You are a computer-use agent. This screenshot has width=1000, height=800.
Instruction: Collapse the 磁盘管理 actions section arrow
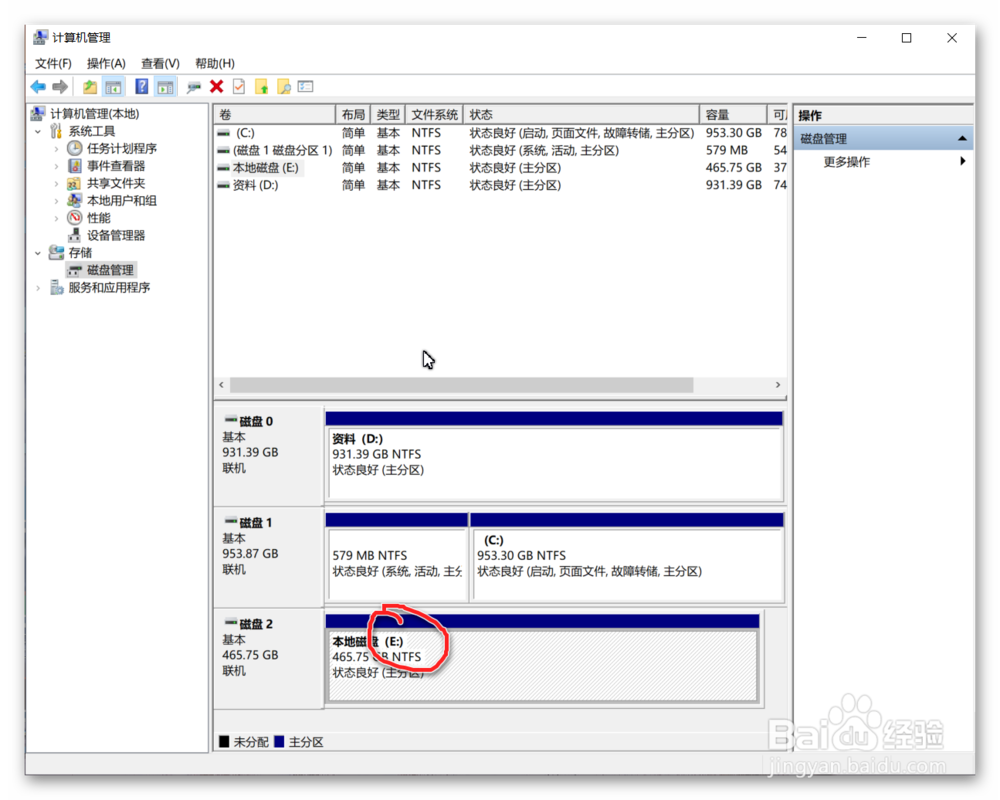pyautogui.click(x=962, y=138)
